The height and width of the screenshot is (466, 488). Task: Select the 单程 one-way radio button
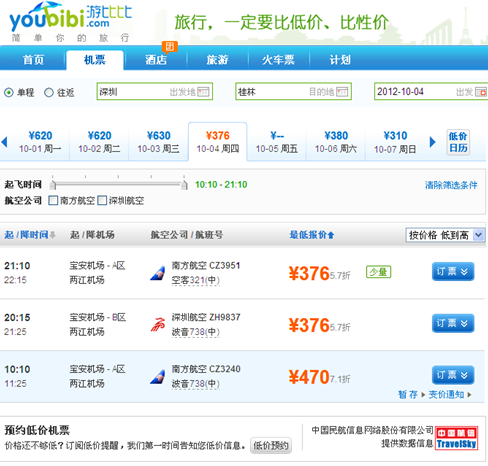click(9, 92)
